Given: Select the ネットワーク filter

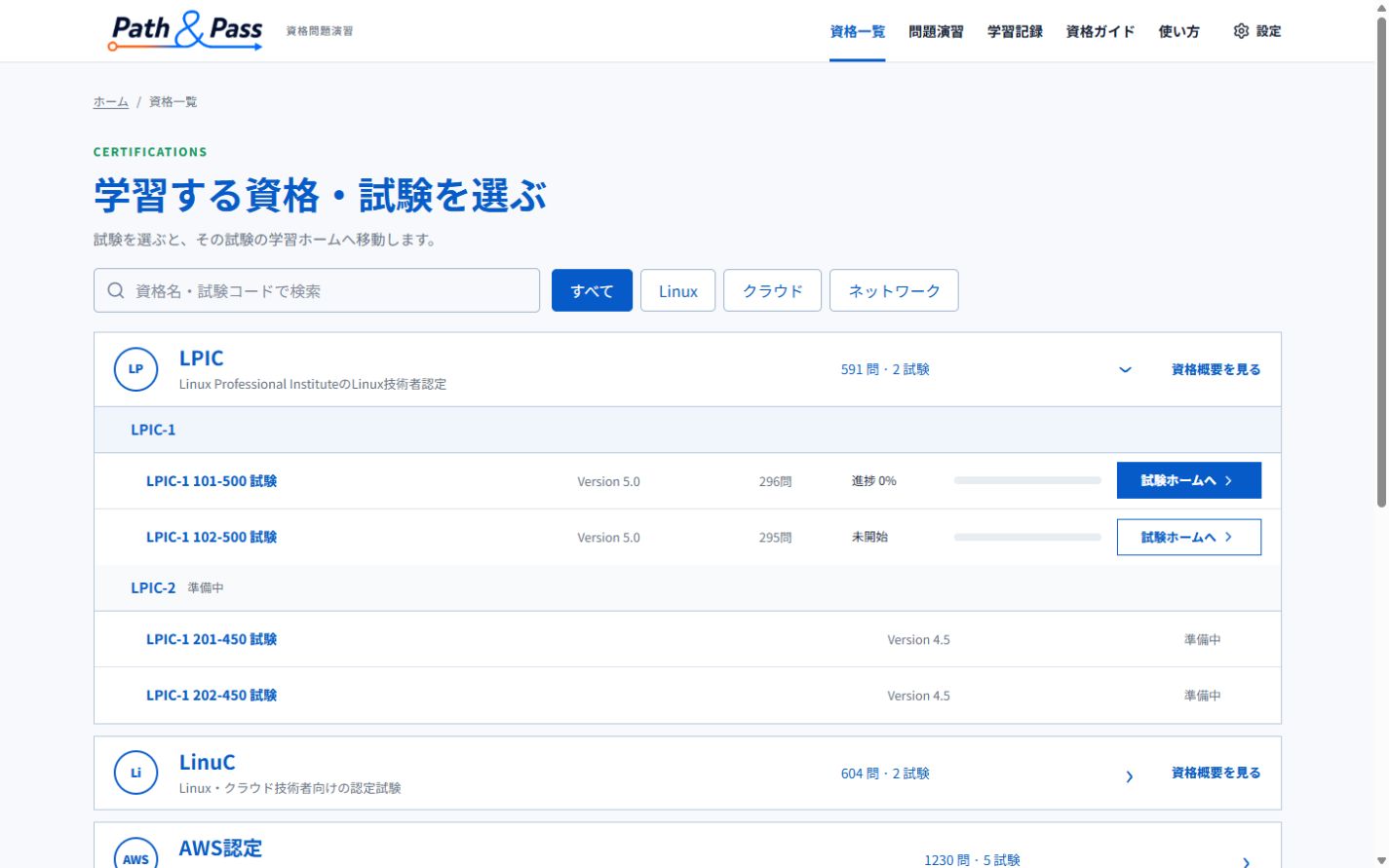Looking at the screenshot, I should (x=894, y=290).
